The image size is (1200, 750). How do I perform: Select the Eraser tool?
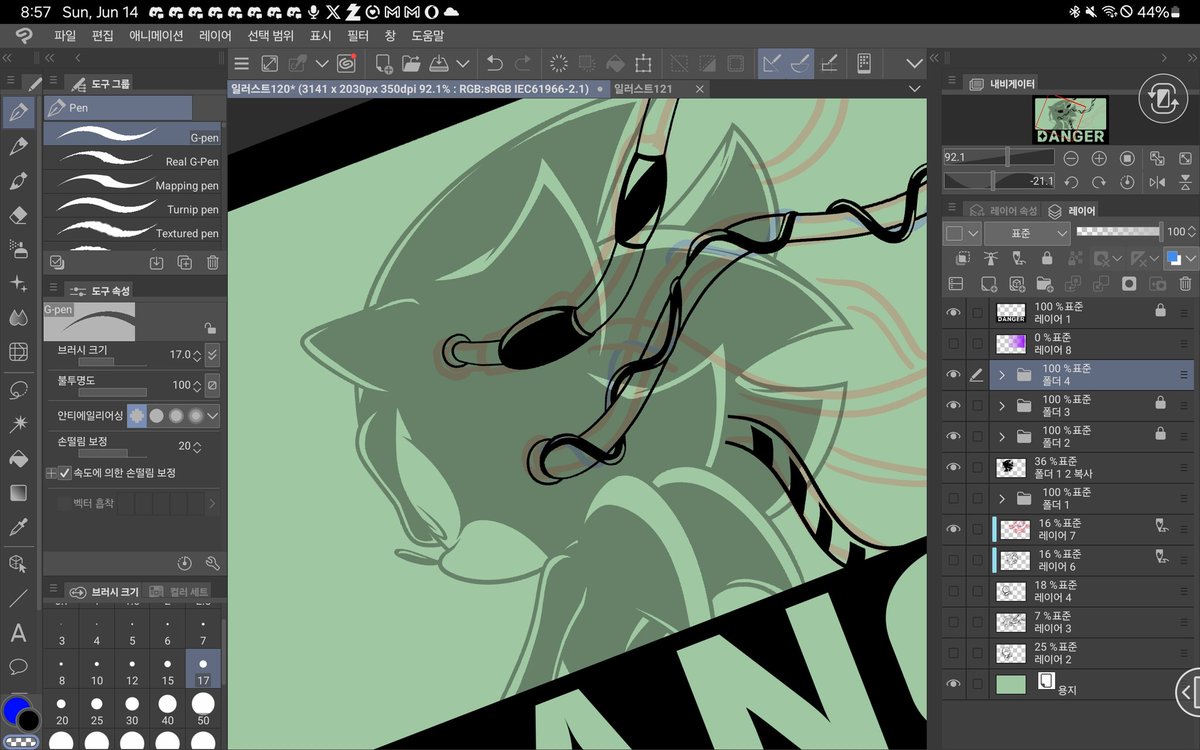click(x=18, y=215)
